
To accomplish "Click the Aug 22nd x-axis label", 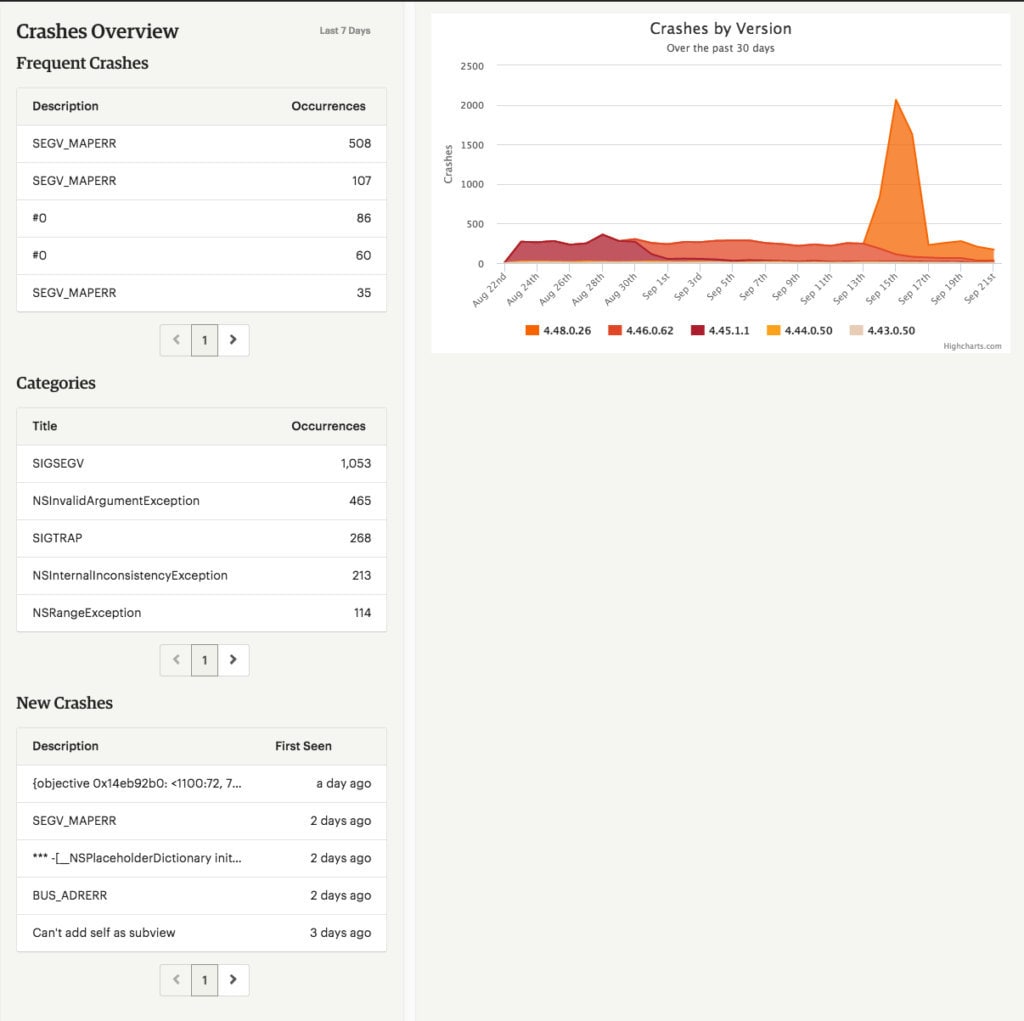I will [x=490, y=289].
